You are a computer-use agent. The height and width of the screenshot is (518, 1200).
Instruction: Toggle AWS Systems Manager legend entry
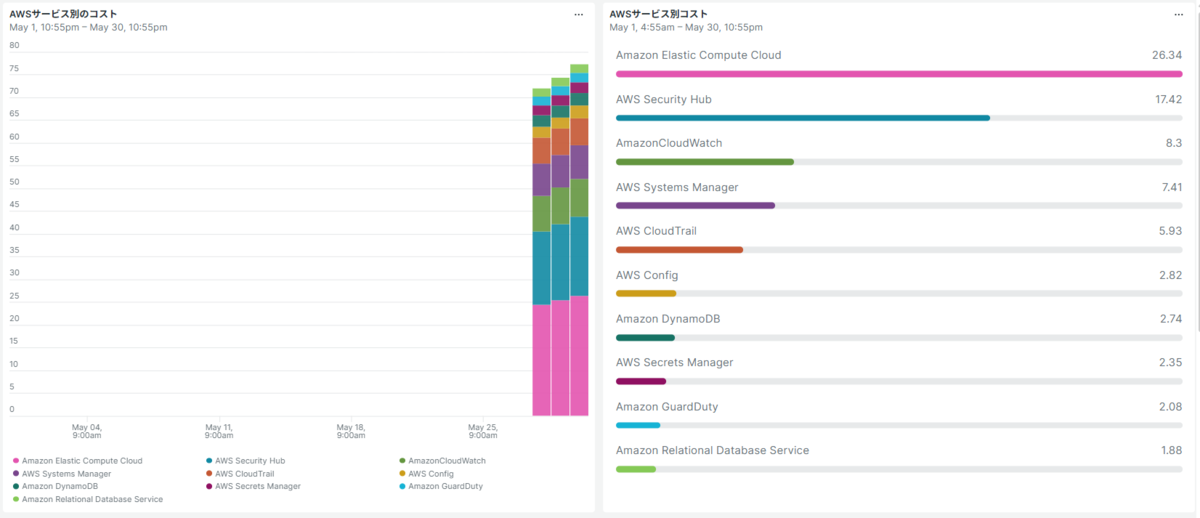tap(61, 474)
